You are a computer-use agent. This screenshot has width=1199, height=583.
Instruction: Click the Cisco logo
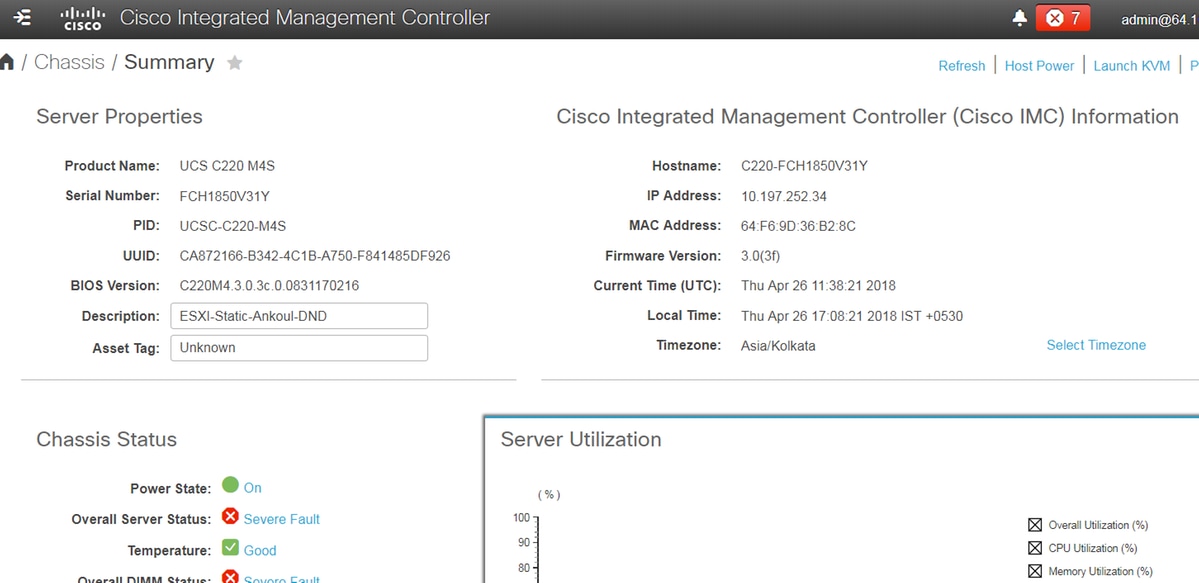coord(82,18)
